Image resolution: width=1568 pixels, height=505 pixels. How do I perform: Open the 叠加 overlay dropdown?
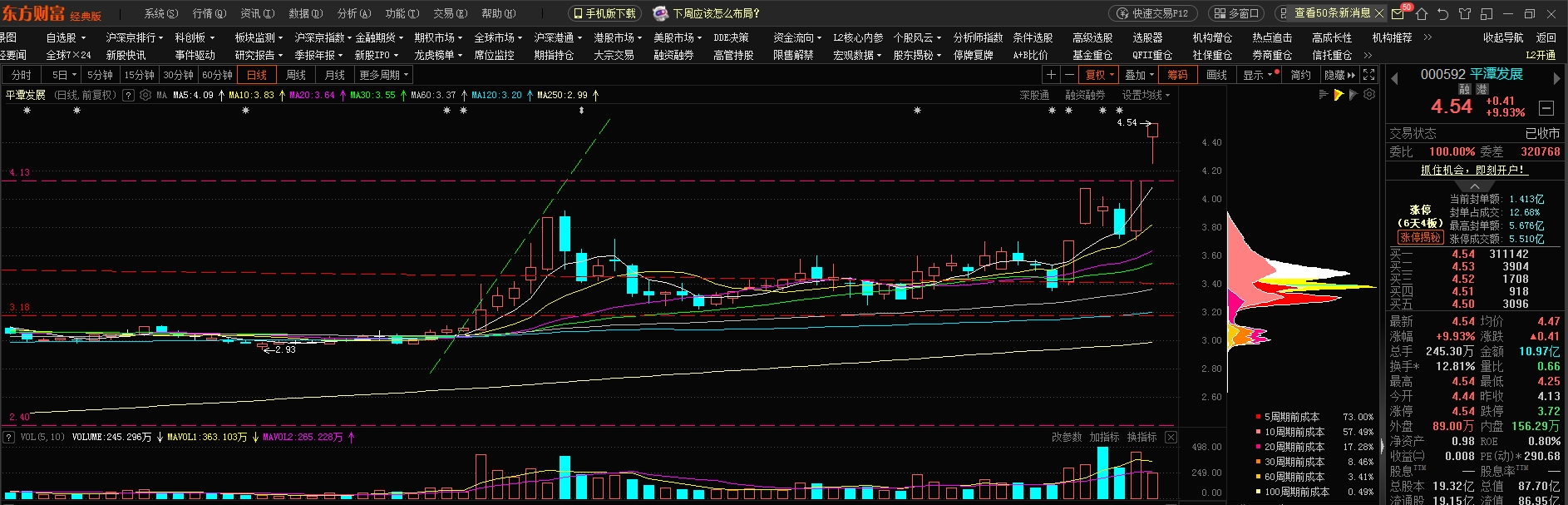tap(1139, 75)
